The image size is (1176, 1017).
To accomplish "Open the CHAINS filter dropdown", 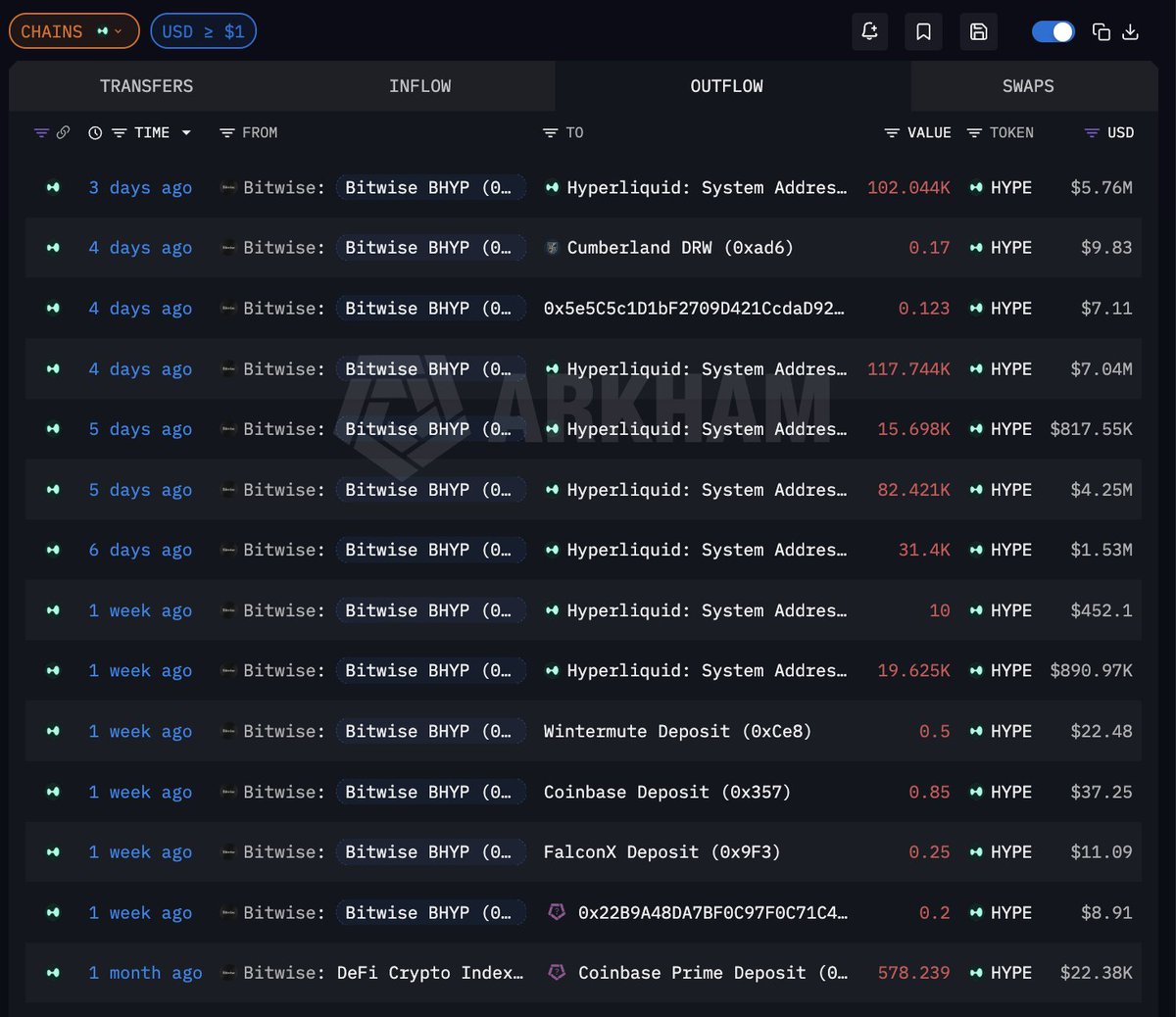I will 73,31.
